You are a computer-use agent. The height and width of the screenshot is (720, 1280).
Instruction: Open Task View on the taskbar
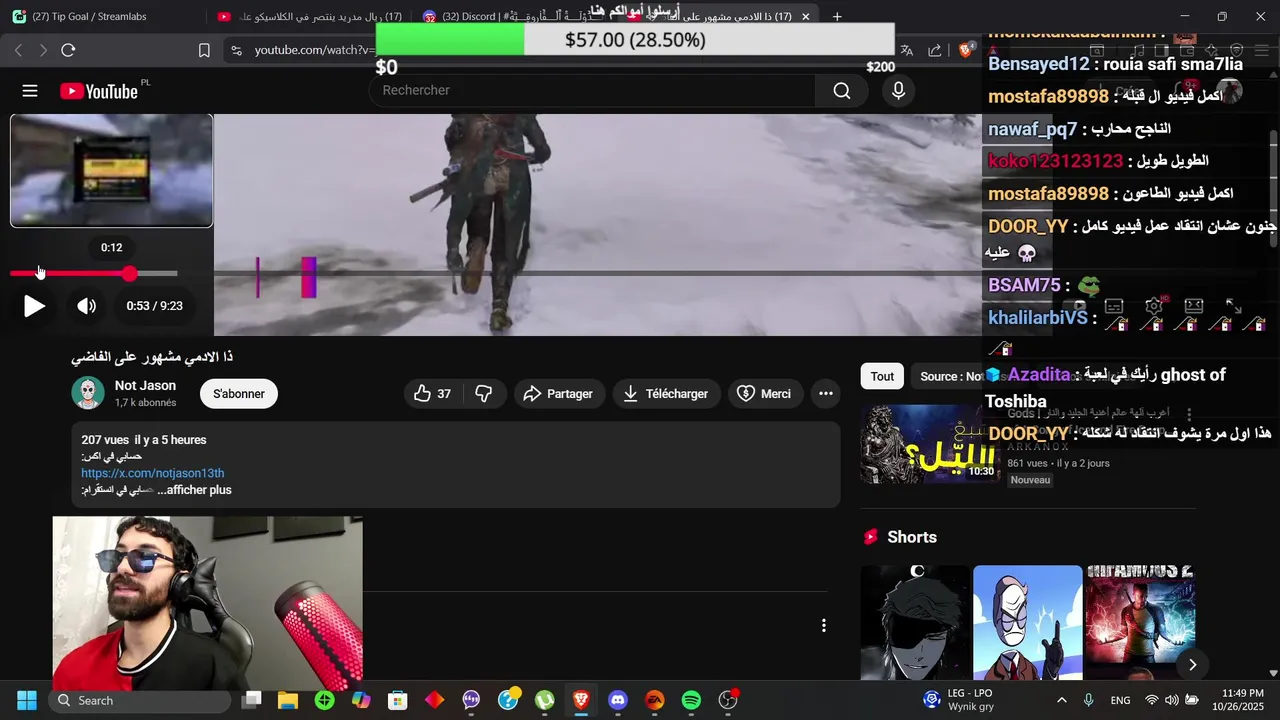252,700
